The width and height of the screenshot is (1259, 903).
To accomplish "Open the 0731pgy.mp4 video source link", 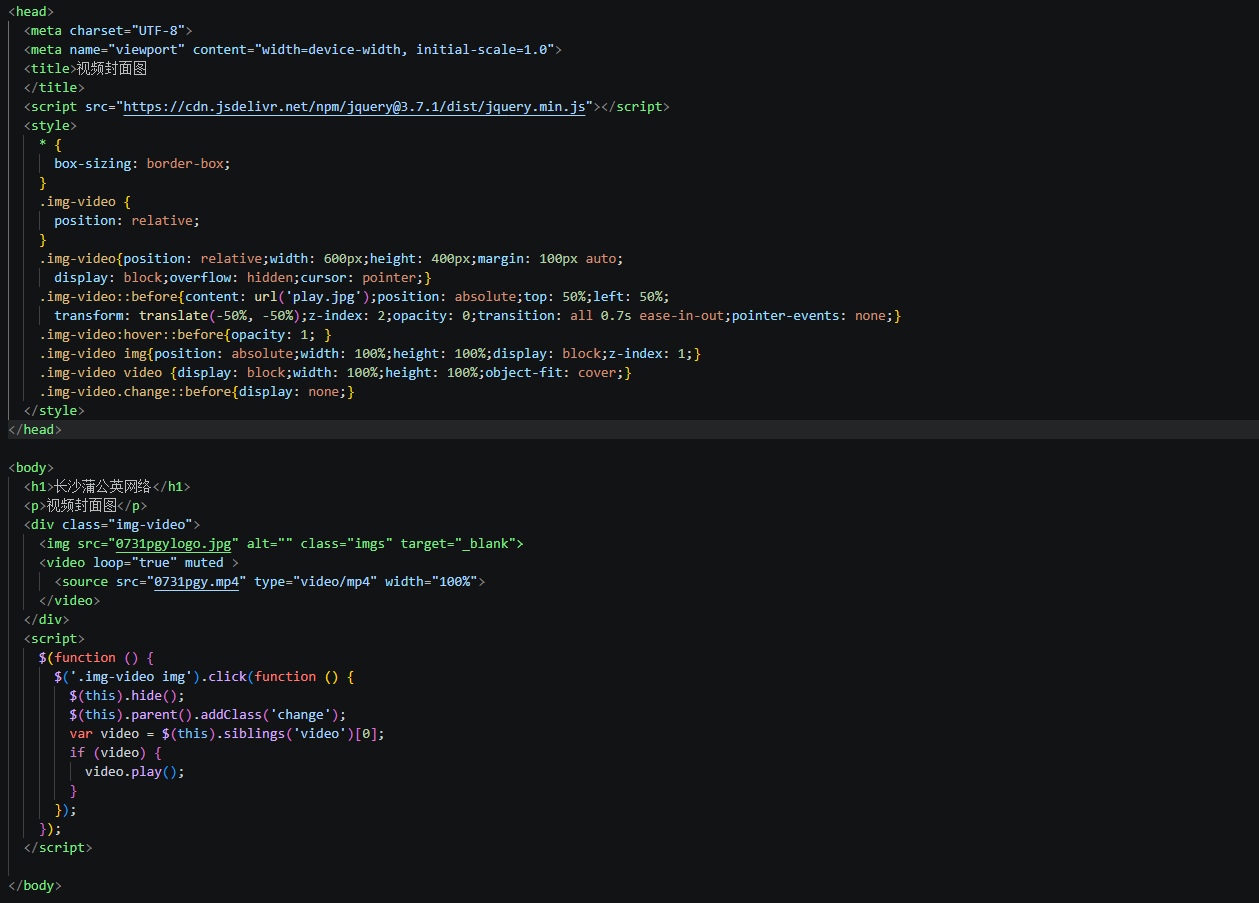I will tap(196, 582).
